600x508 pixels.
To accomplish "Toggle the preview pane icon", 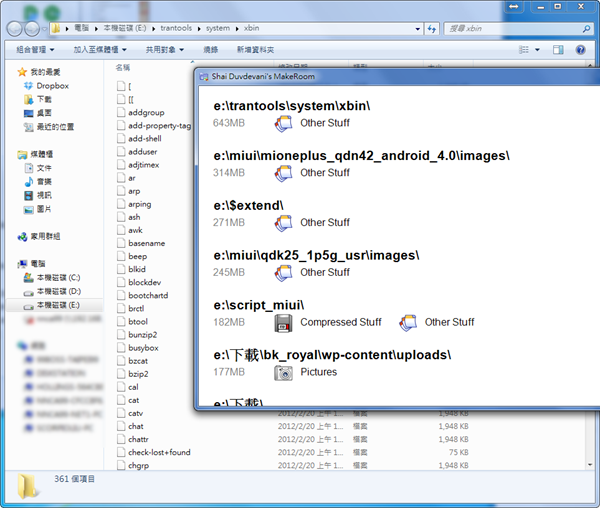I will point(558,50).
